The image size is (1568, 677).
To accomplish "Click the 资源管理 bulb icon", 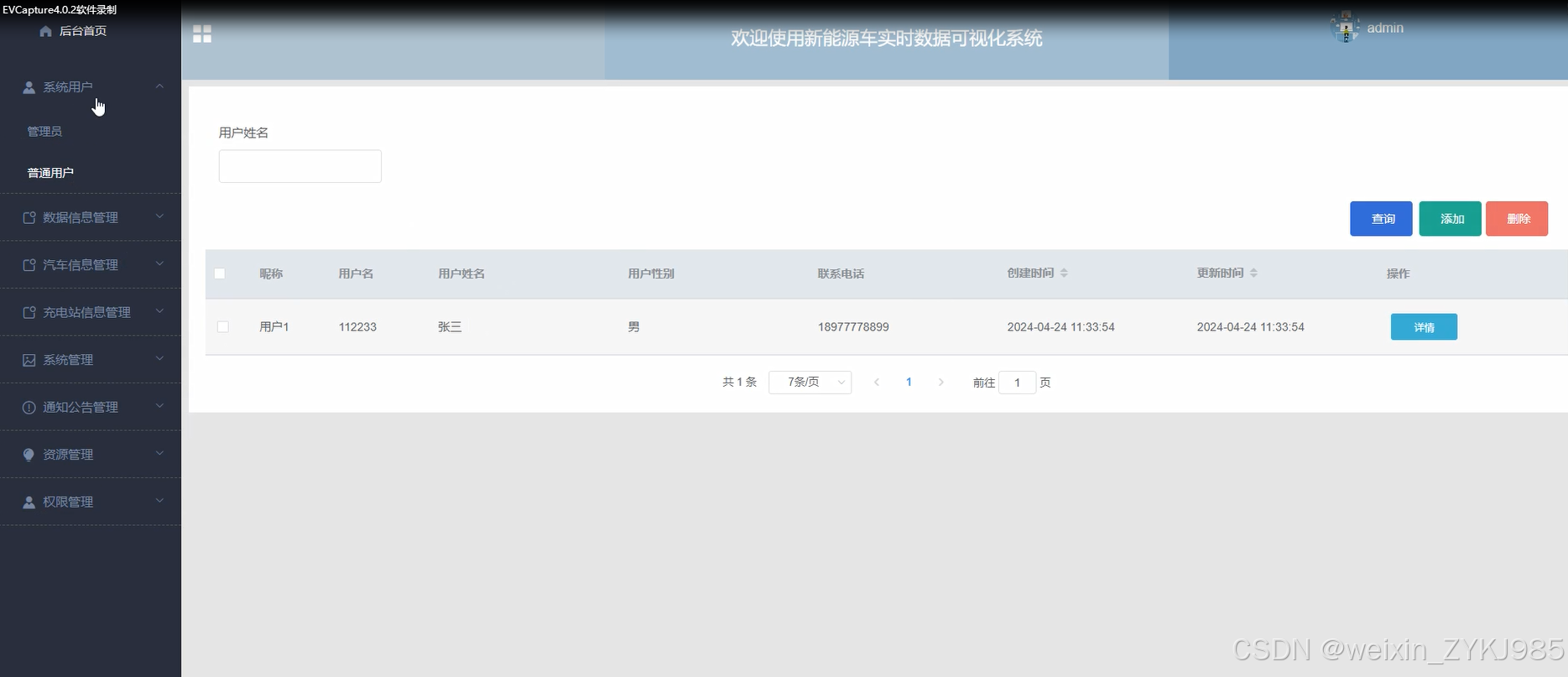I will click(29, 455).
